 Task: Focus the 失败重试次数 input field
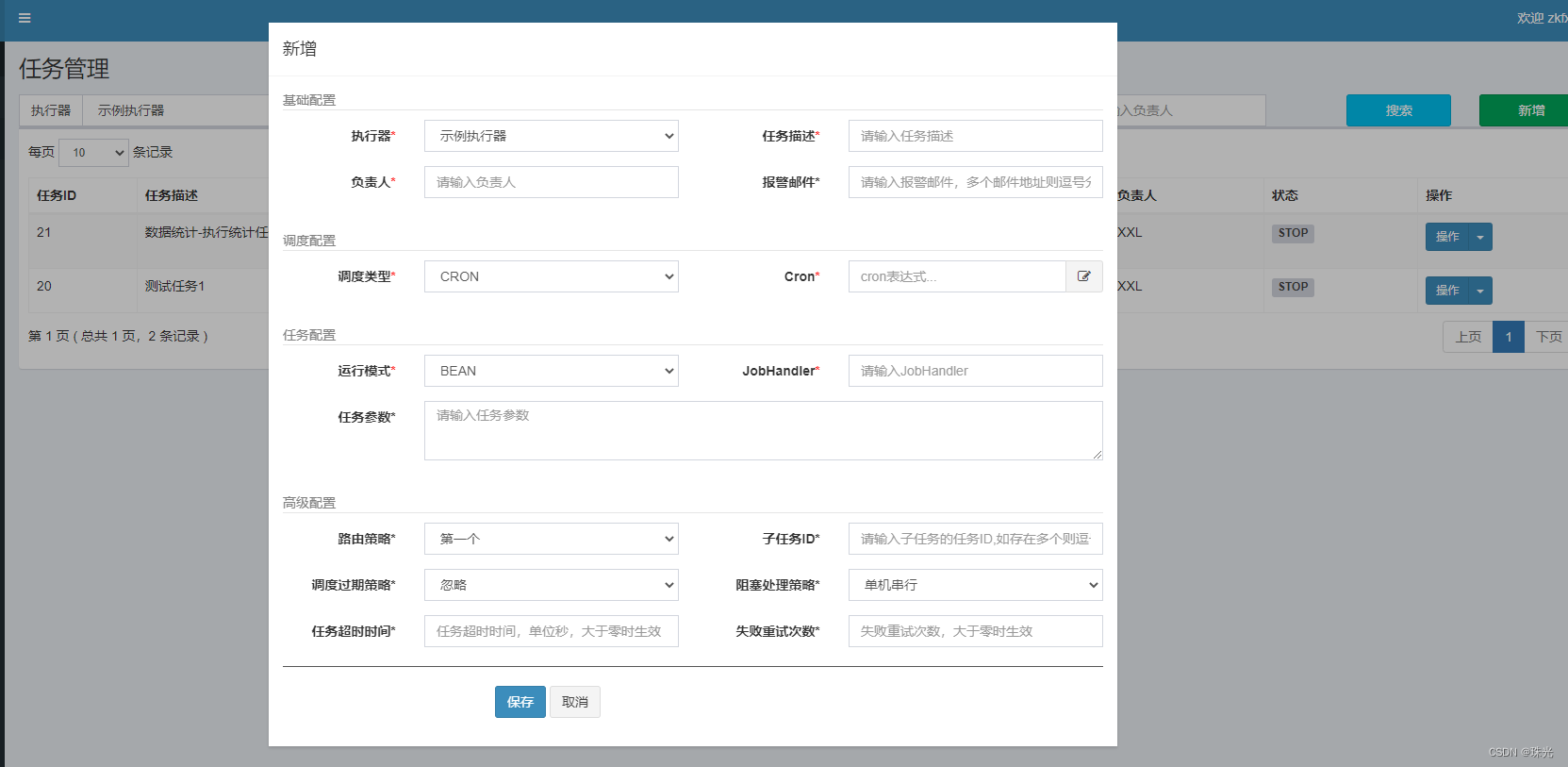coord(976,631)
